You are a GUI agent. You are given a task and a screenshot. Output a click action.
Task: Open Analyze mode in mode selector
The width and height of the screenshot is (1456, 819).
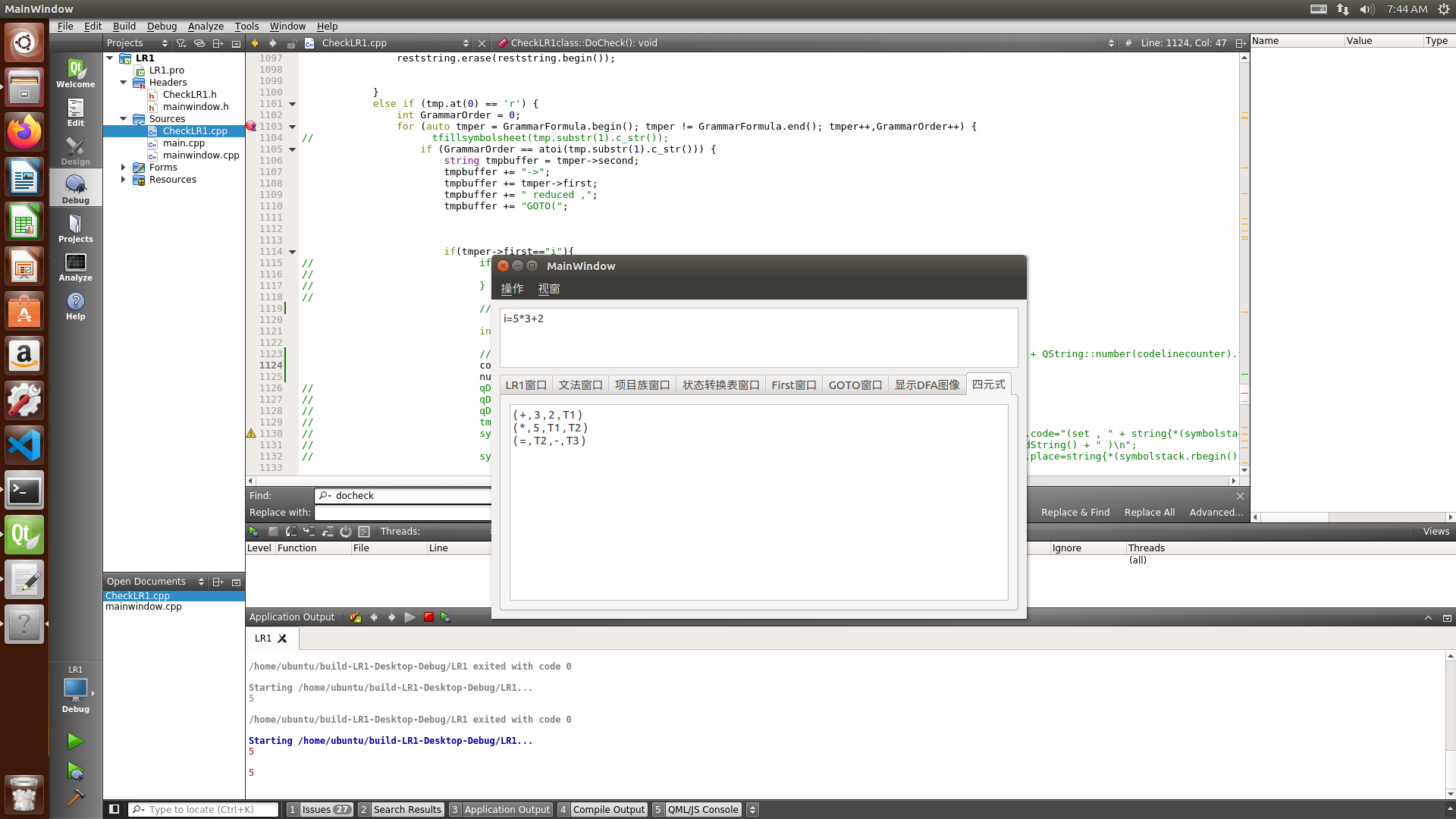point(75,267)
